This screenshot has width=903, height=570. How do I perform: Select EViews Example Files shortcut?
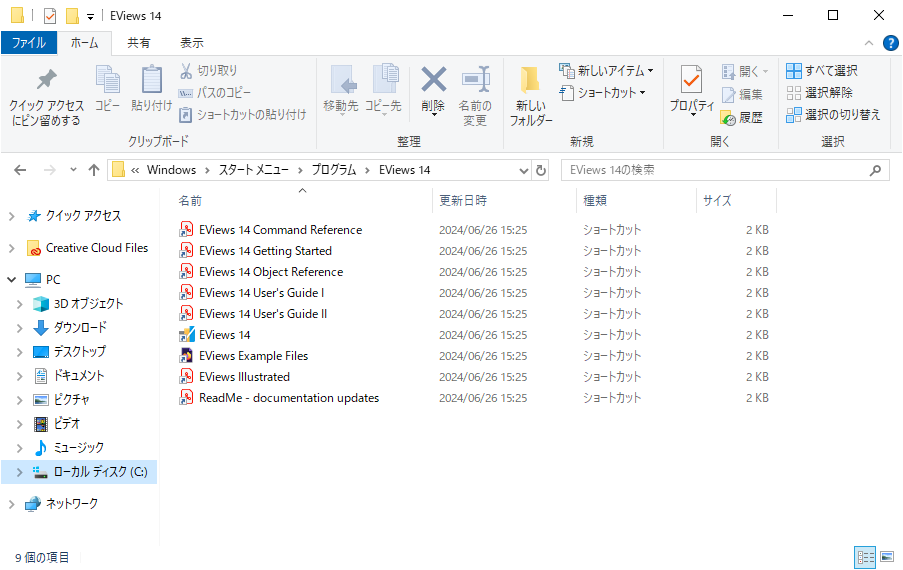(253, 356)
